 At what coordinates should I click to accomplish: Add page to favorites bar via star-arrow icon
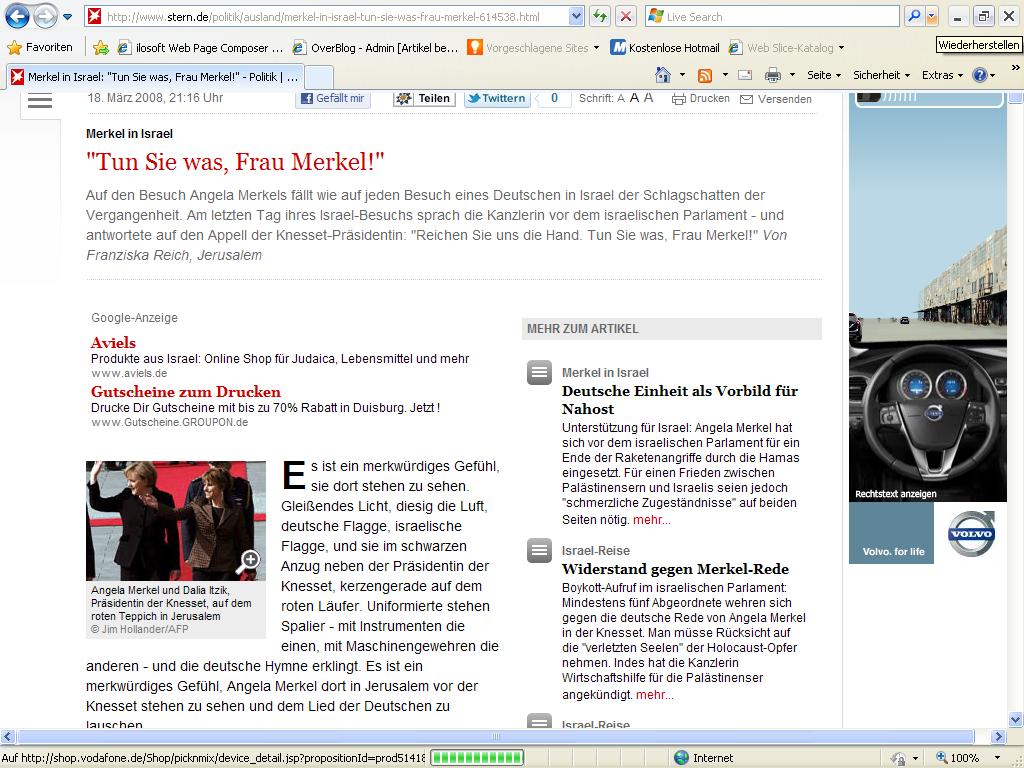[101, 48]
